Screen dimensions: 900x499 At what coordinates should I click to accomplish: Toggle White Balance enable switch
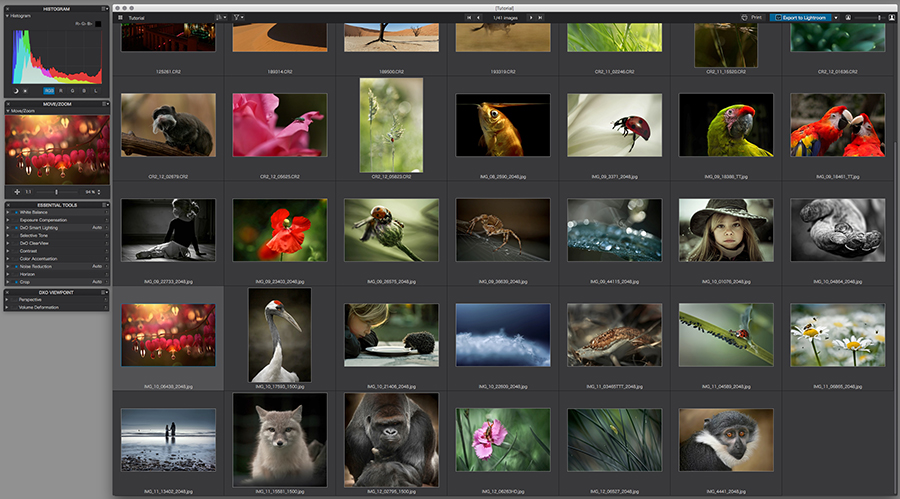coord(16,212)
